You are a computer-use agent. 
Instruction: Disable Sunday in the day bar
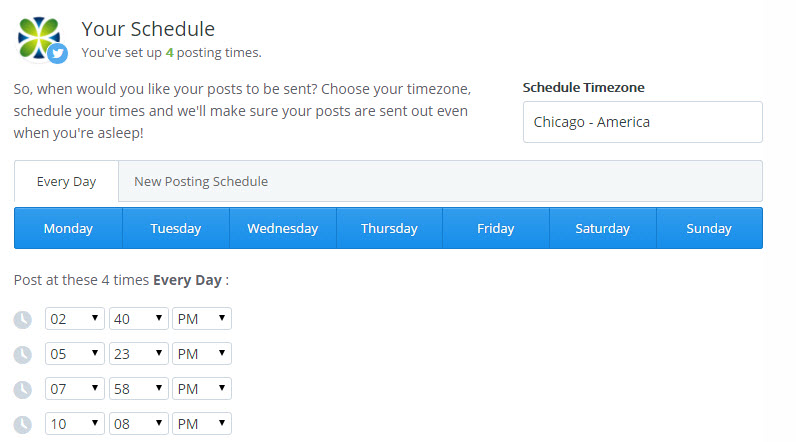[709, 228]
